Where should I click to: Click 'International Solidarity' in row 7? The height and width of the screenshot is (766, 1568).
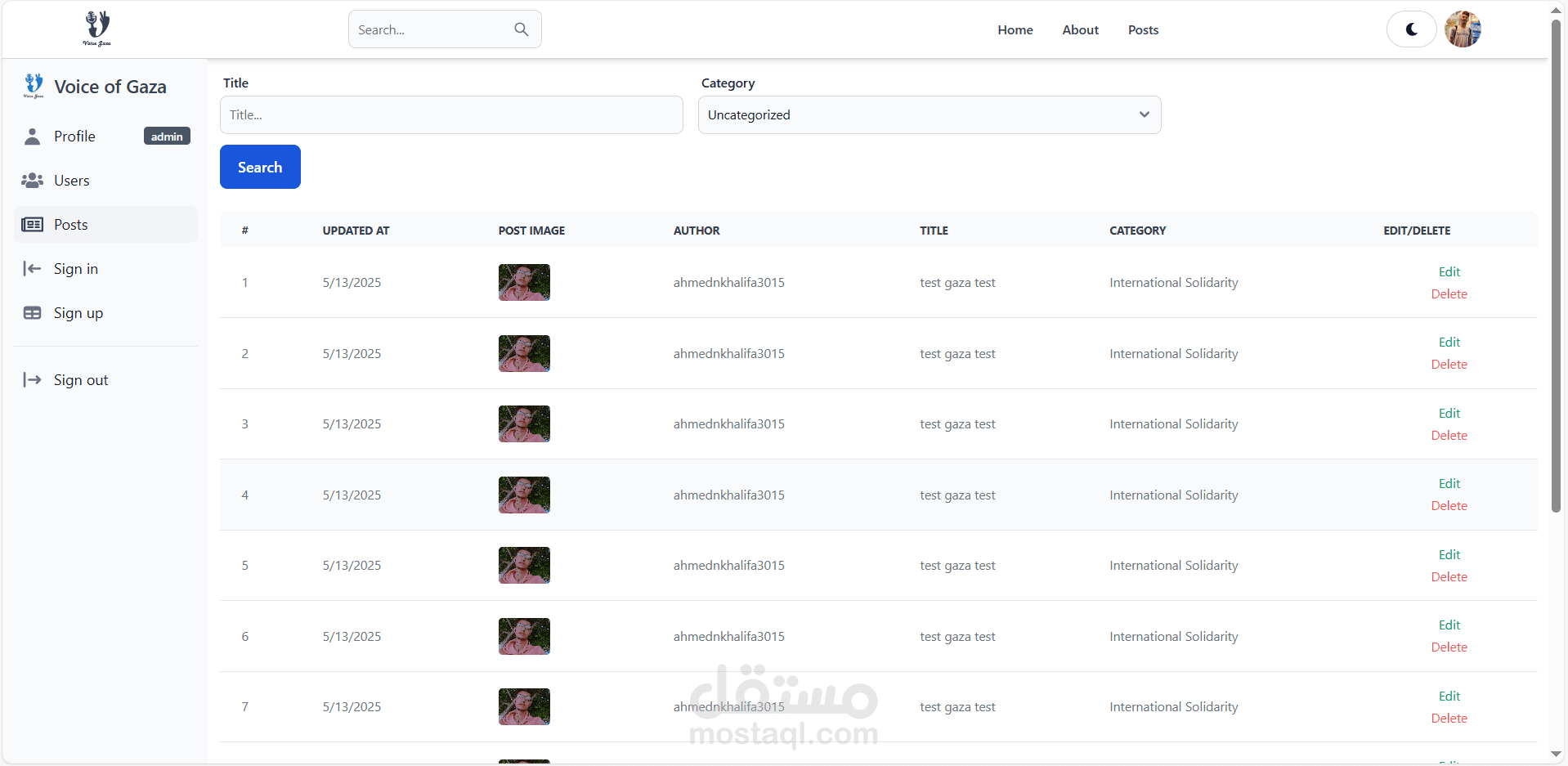1173,707
